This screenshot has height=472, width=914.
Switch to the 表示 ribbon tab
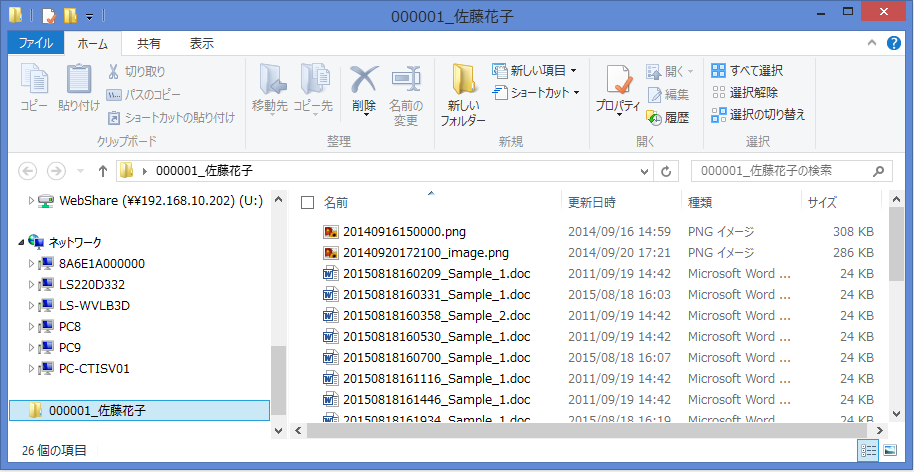click(202, 44)
